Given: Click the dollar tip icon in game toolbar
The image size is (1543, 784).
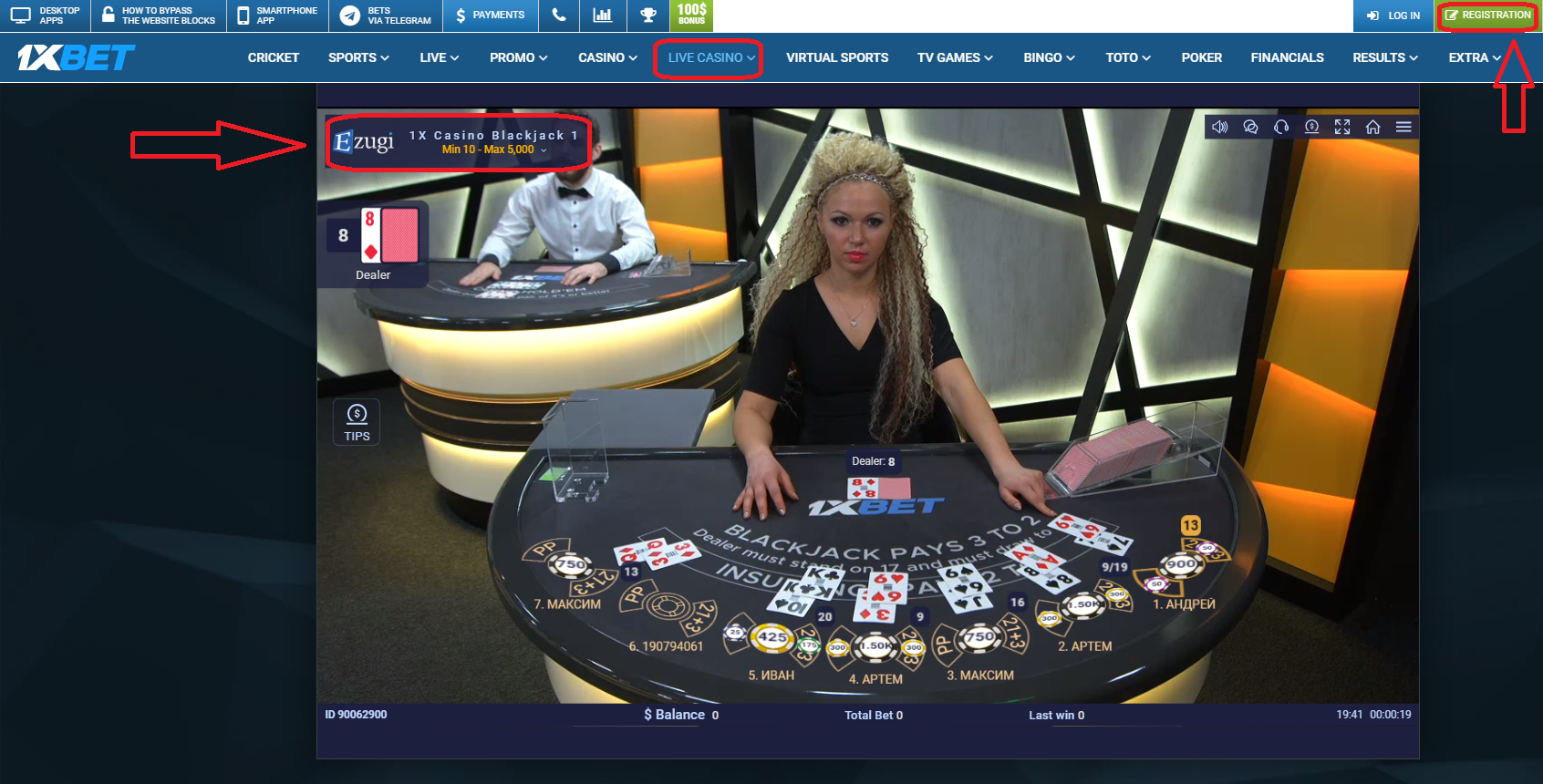Looking at the screenshot, I should (x=1312, y=127).
